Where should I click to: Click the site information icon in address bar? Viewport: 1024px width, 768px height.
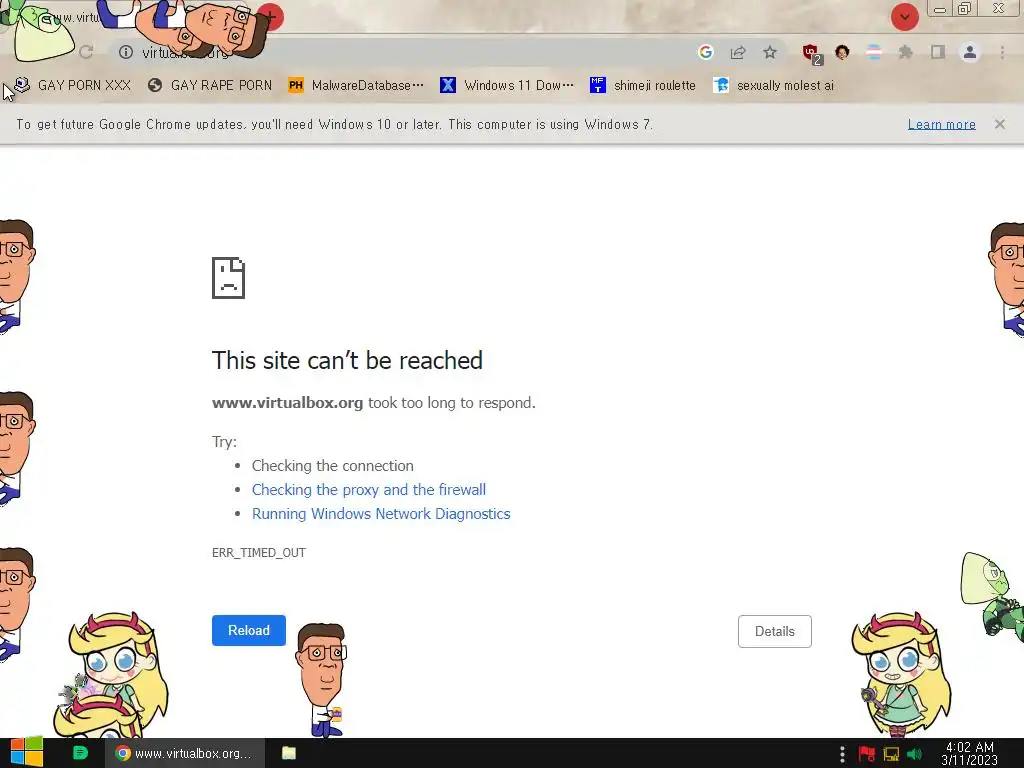point(126,52)
